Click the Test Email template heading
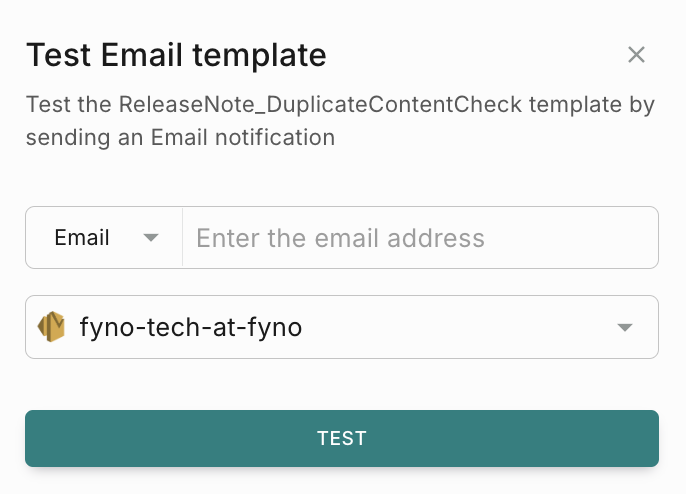This screenshot has height=494, width=686. coord(176,56)
